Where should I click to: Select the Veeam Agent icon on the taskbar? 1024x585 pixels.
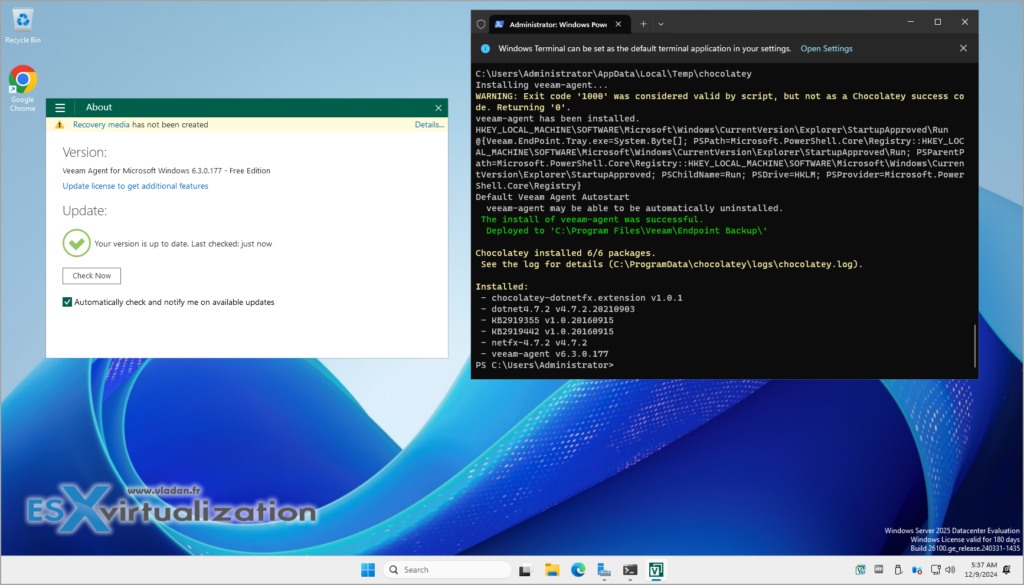click(656, 569)
